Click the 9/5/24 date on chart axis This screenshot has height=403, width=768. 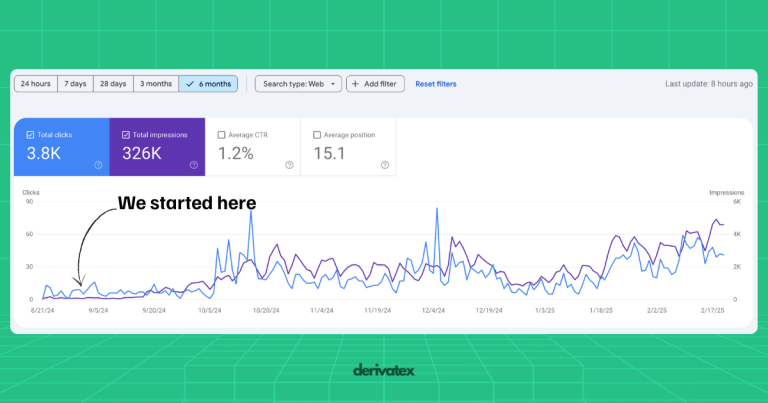pos(98,310)
